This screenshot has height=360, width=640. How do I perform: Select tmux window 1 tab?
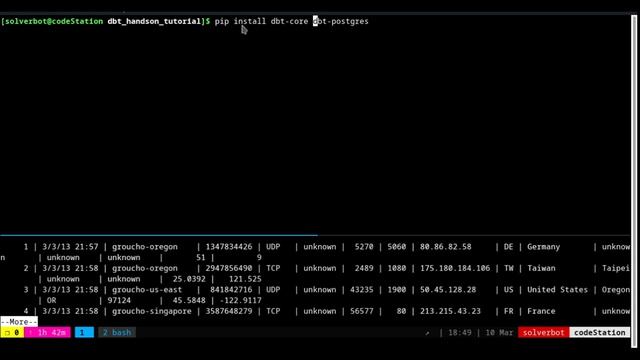tap(84, 332)
